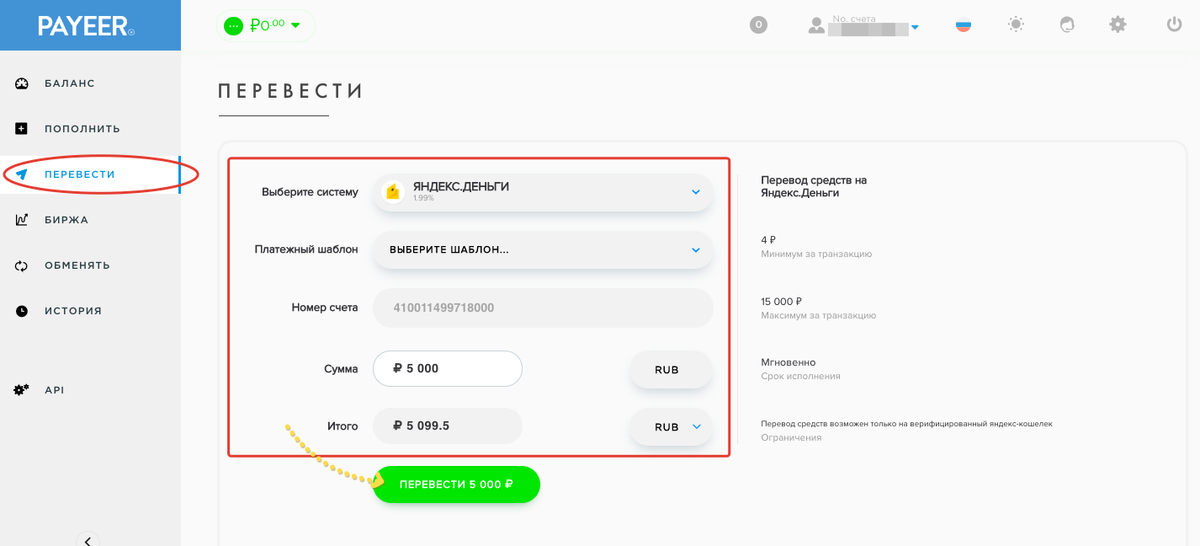
Task: Toggle the brightness theme icon
Action: click(1016, 24)
